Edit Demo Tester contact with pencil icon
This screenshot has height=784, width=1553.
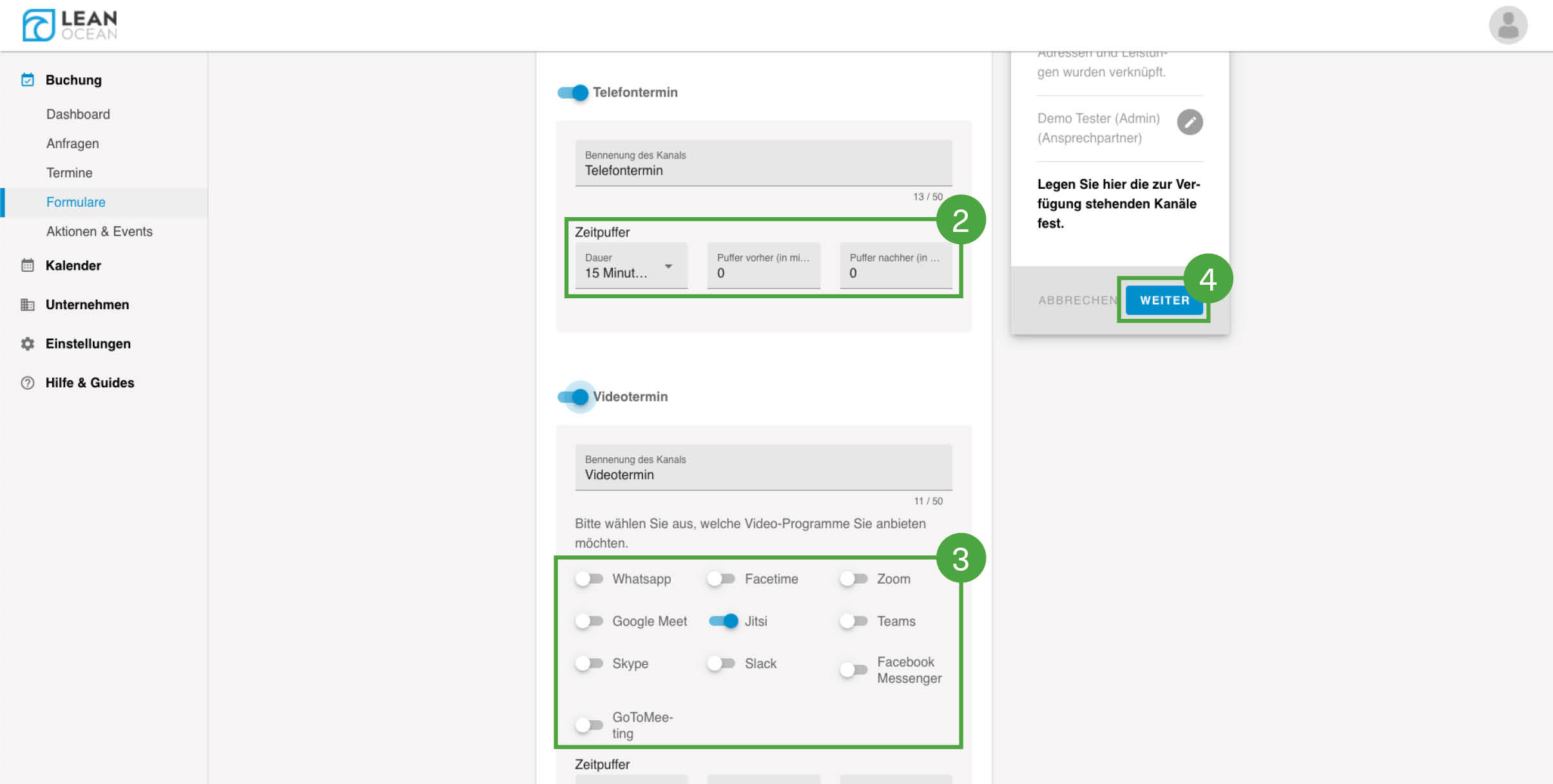click(x=1190, y=122)
